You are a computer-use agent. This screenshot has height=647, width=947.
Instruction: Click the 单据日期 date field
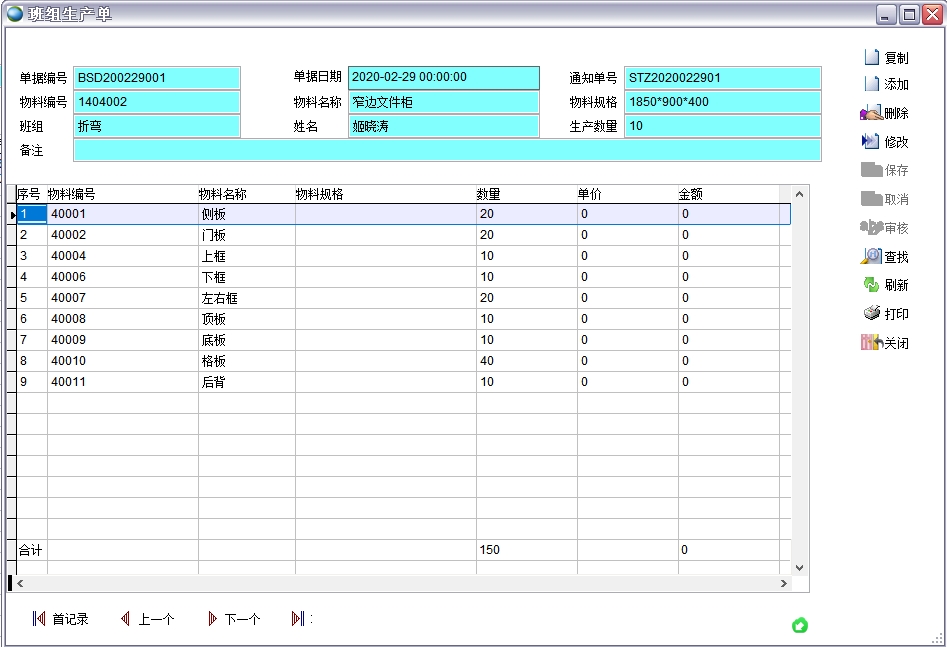pos(443,77)
